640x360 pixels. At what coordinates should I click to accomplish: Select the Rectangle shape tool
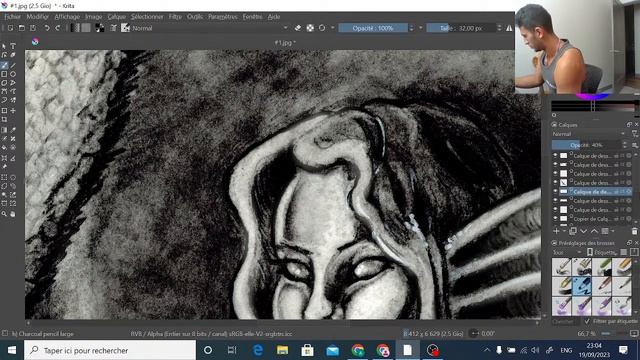click(x=4, y=74)
